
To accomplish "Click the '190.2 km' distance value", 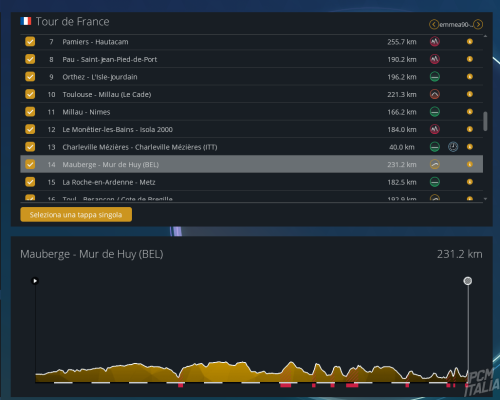I will click(402, 59).
